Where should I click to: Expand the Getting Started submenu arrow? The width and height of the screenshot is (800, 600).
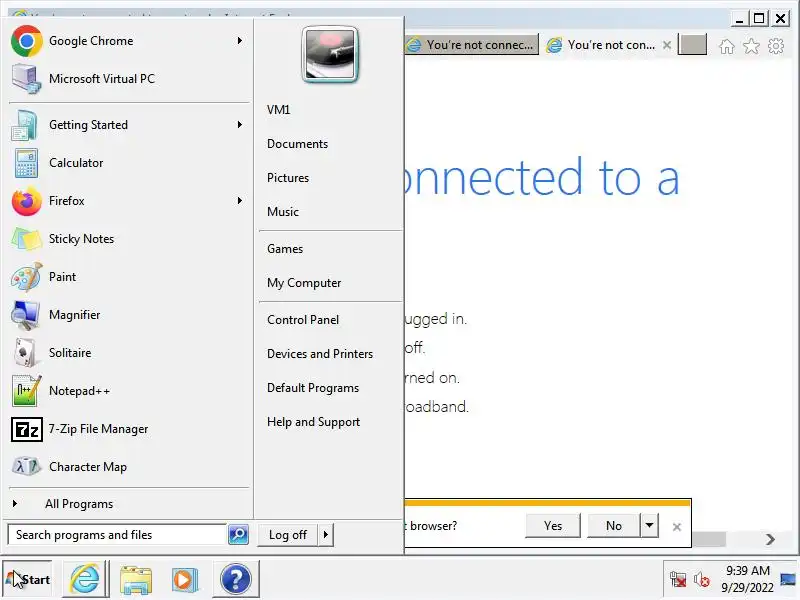click(240, 125)
